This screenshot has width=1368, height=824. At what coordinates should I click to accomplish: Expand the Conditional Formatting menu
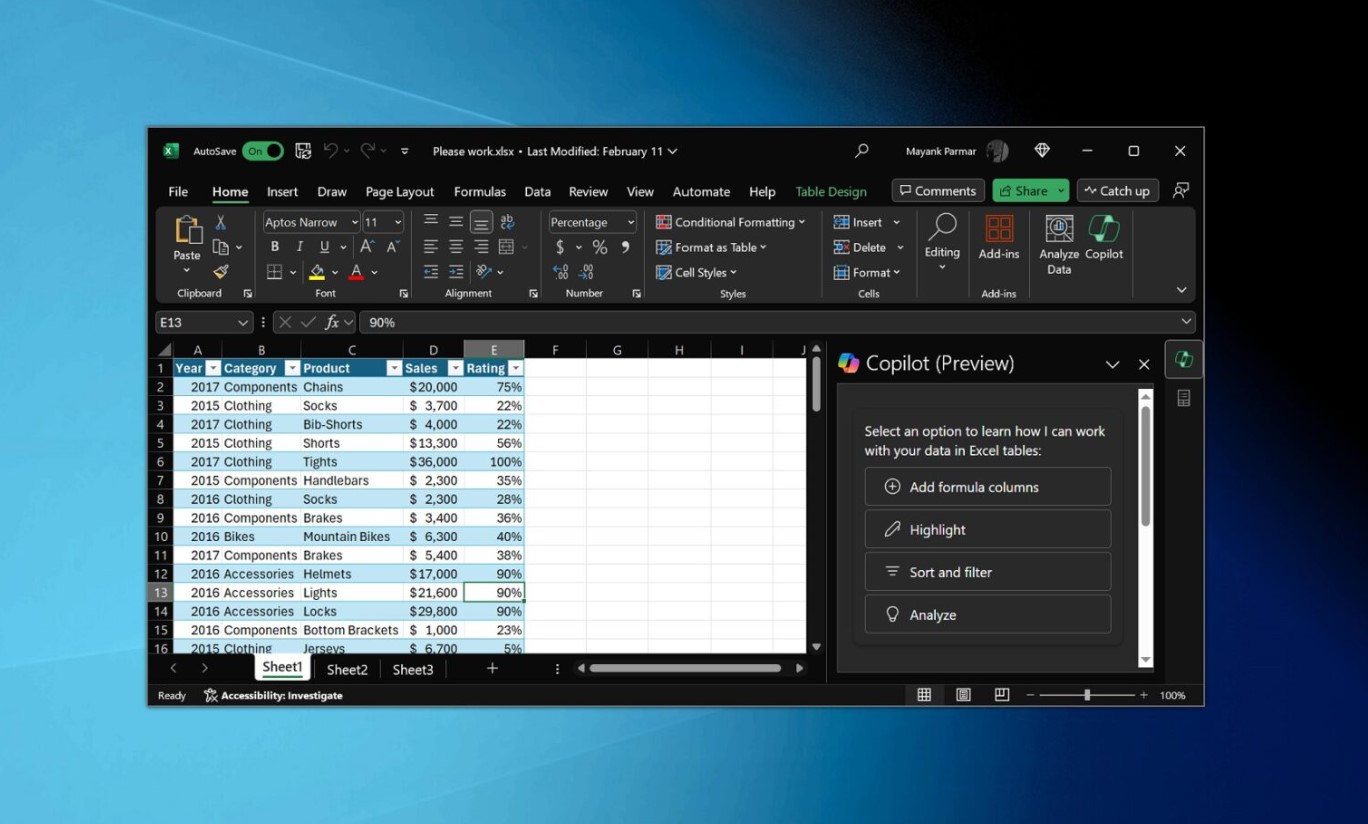click(x=730, y=222)
